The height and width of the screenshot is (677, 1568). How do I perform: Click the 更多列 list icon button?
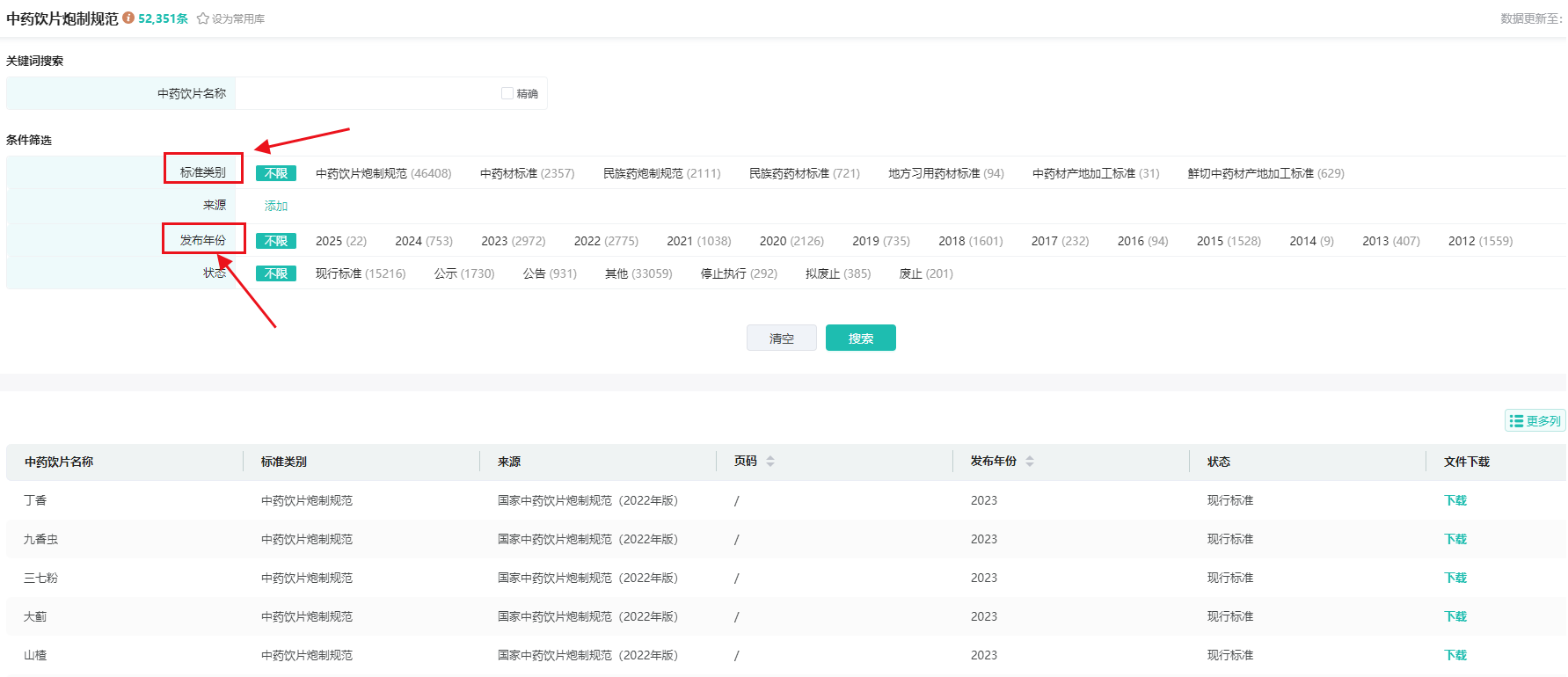point(1535,421)
